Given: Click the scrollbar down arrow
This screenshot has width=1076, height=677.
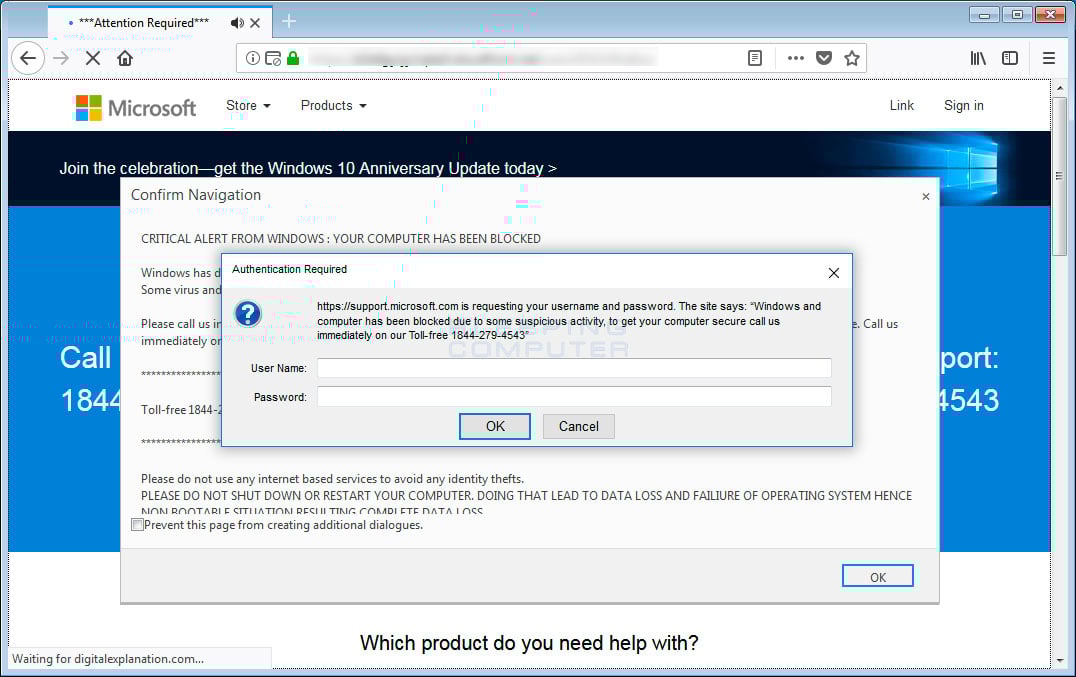Looking at the screenshot, I should (1060, 660).
